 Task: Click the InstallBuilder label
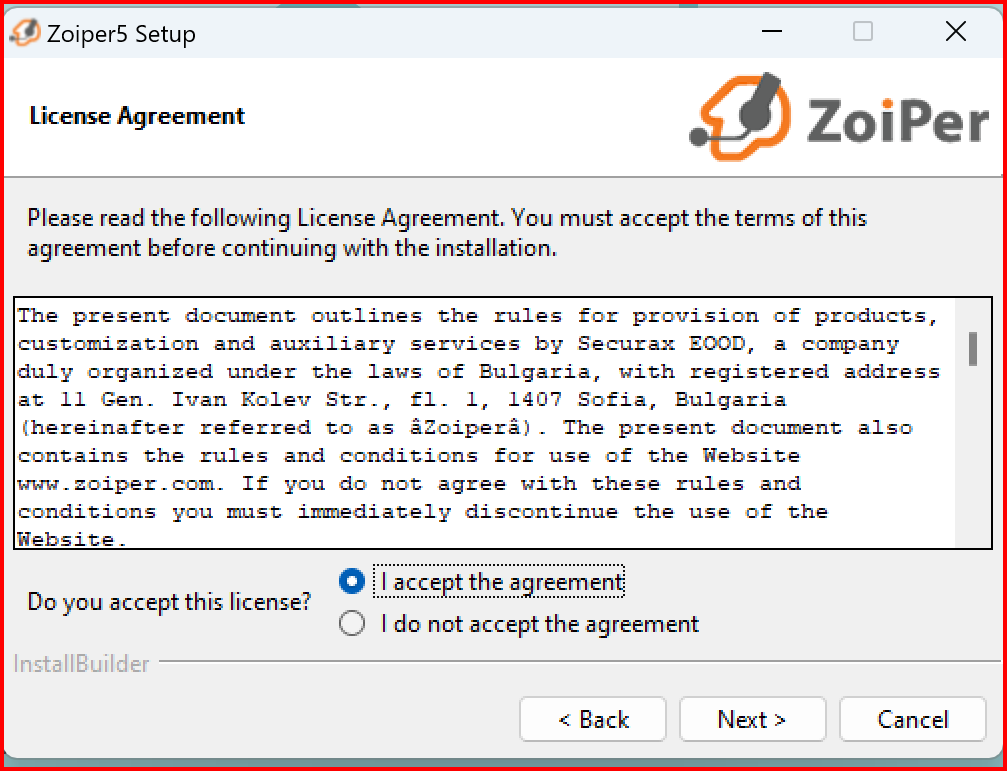click(82, 664)
